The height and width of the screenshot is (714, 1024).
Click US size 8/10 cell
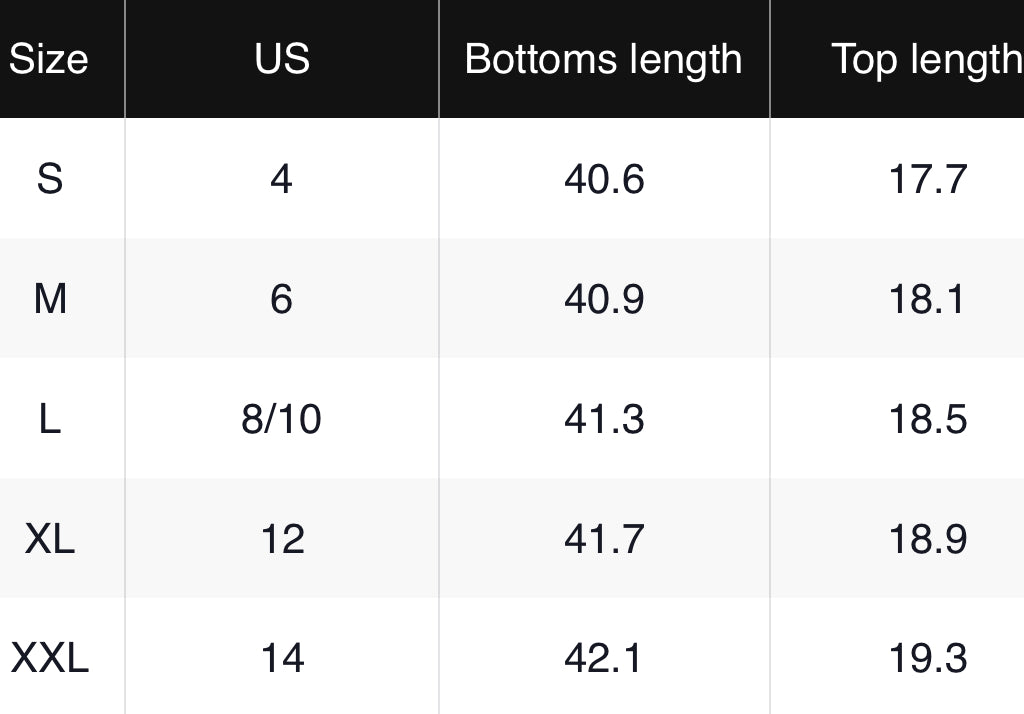(281, 419)
